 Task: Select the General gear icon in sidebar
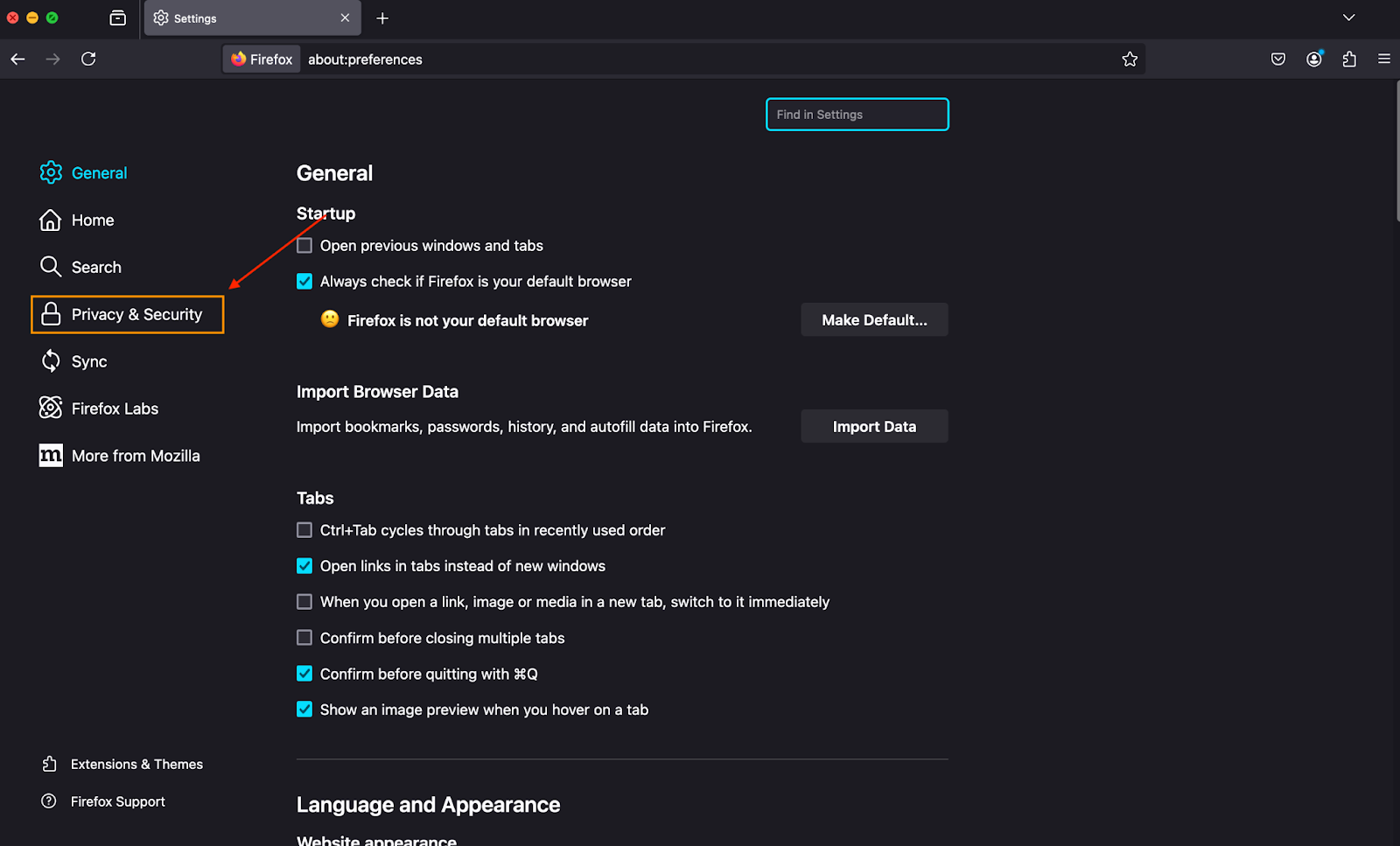(x=51, y=172)
